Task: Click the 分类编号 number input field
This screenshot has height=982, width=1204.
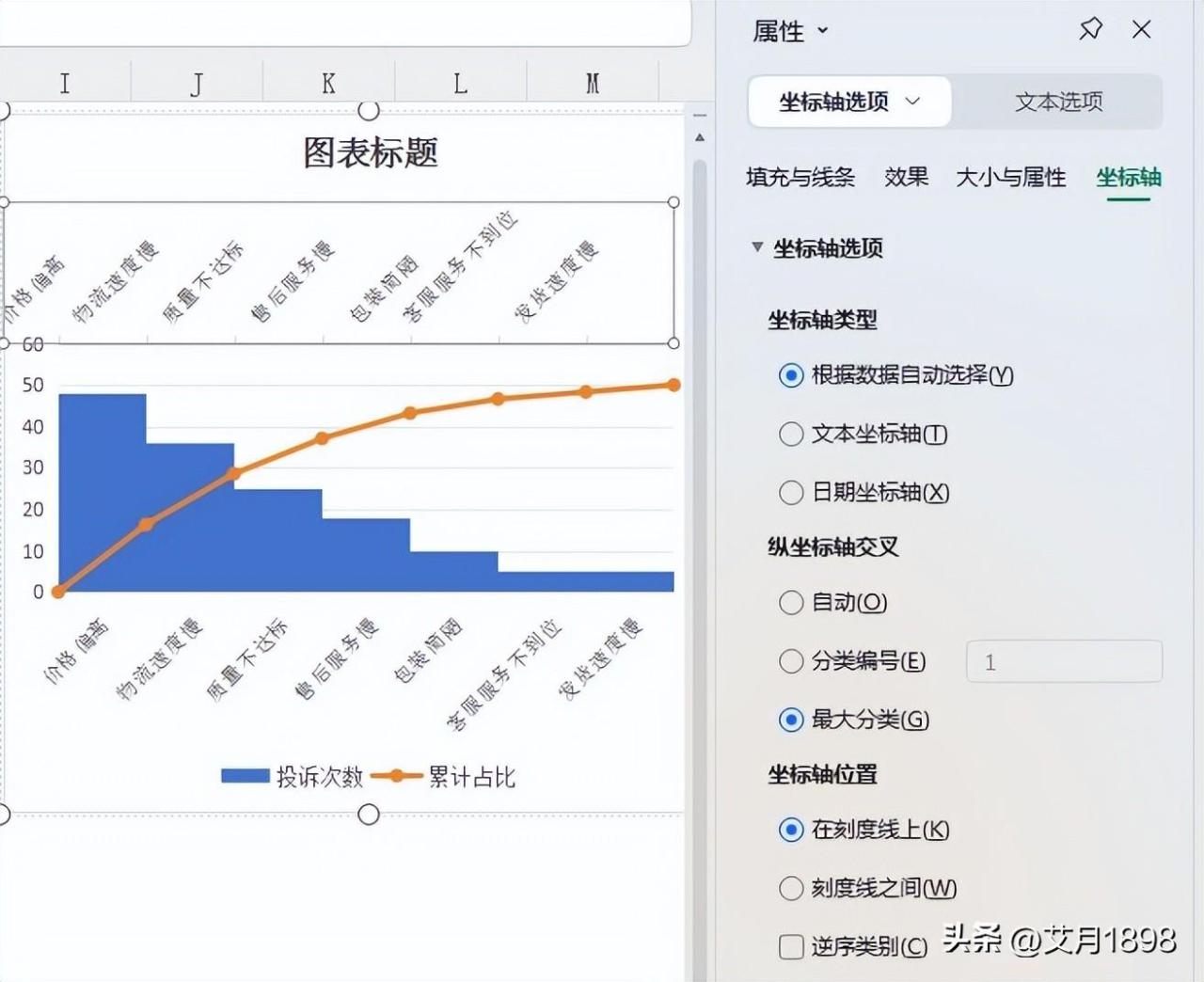Action: pos(1064,661)
